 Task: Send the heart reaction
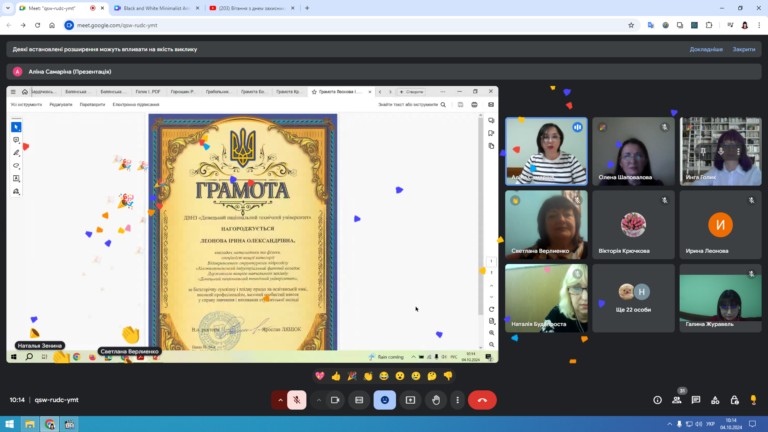click(x=320, y=376)
